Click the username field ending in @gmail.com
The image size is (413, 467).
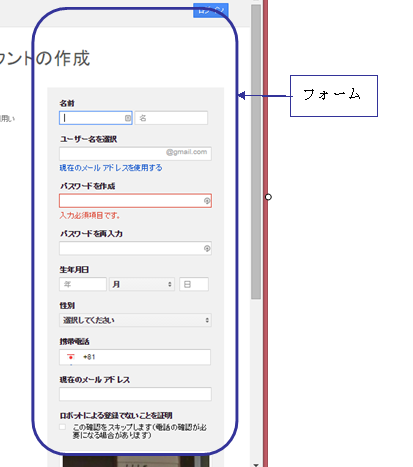135,153
